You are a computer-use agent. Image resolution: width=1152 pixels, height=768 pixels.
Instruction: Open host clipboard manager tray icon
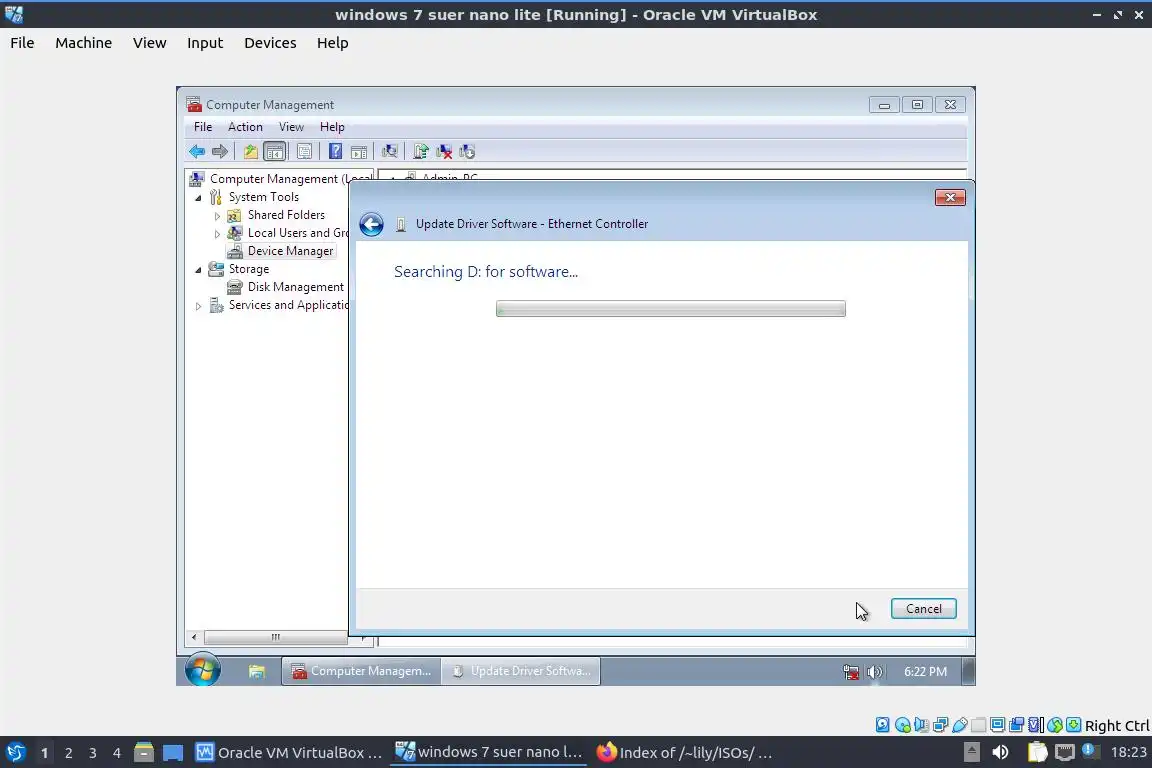tap(1037, 752)
